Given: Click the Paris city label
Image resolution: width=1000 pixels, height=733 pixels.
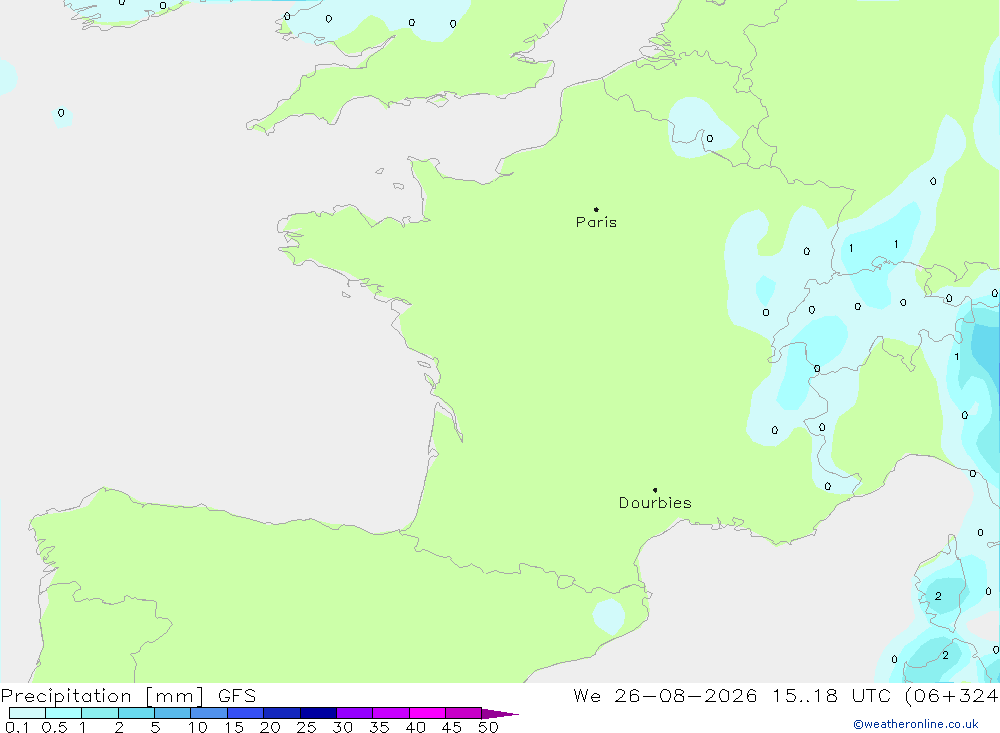Looking at the screenshot, I should 596,222.
